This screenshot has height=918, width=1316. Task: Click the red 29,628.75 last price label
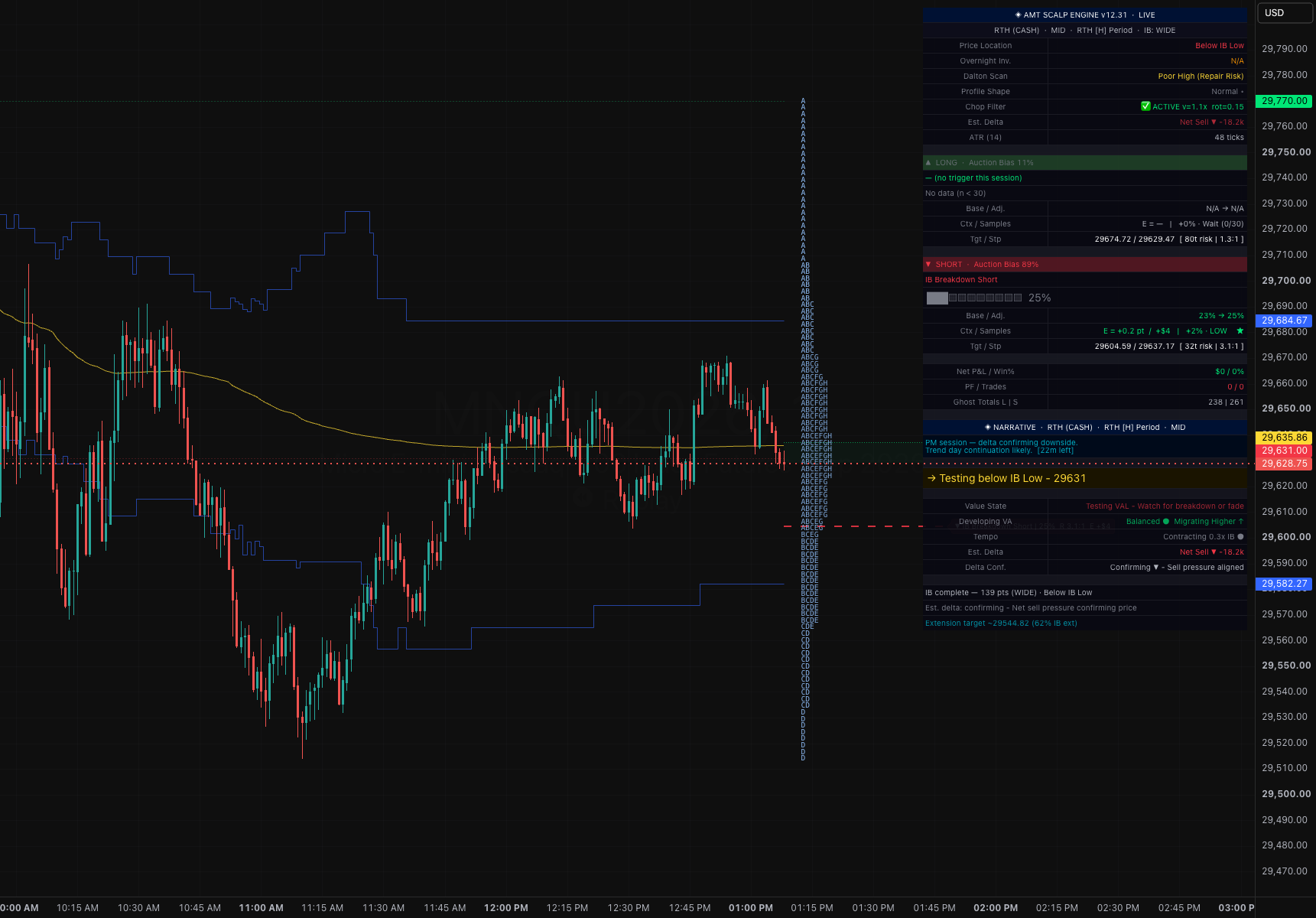click(1285, 464)
